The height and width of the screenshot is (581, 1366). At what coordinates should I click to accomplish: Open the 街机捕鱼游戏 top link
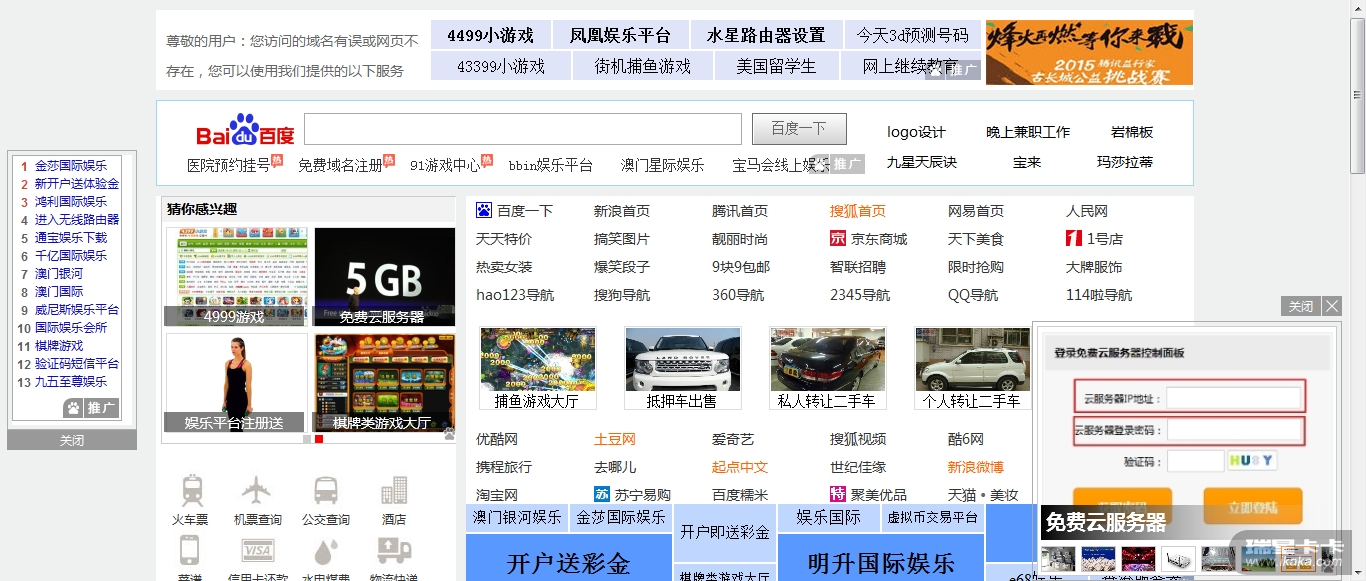point(643,66)
